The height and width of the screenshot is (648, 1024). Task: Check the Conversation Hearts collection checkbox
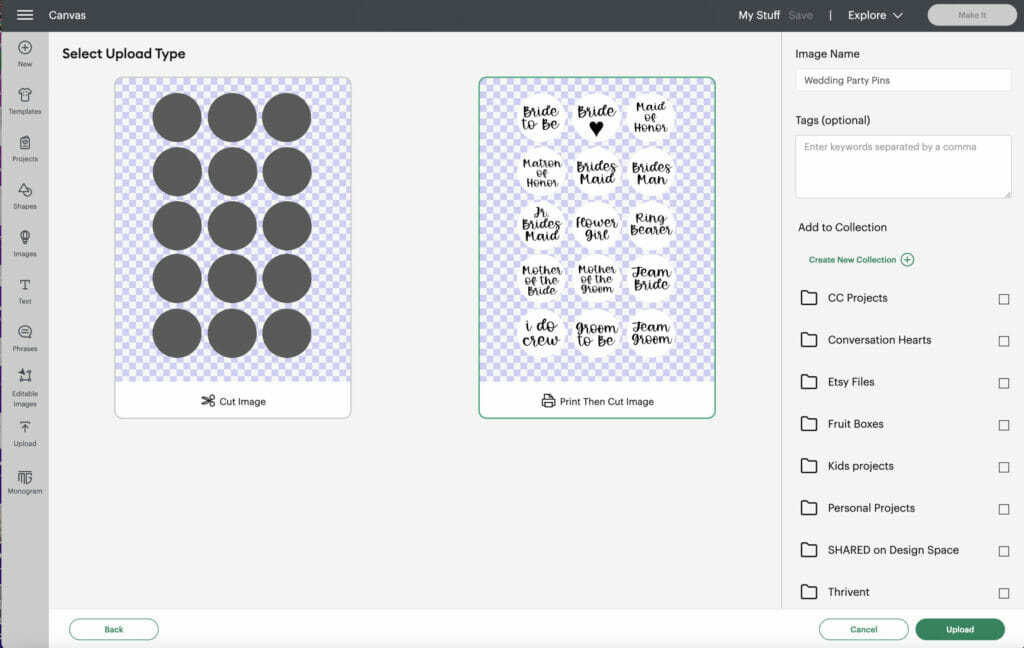coord(1004,341)
